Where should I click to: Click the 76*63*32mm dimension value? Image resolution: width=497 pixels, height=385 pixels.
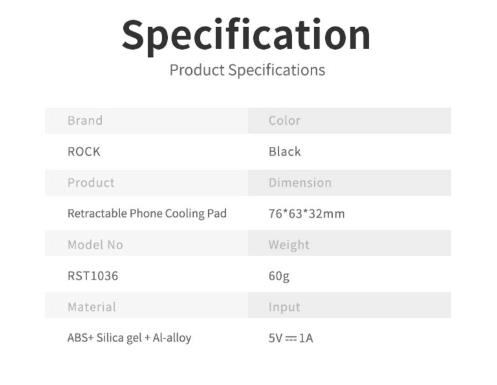coord(307,214)
